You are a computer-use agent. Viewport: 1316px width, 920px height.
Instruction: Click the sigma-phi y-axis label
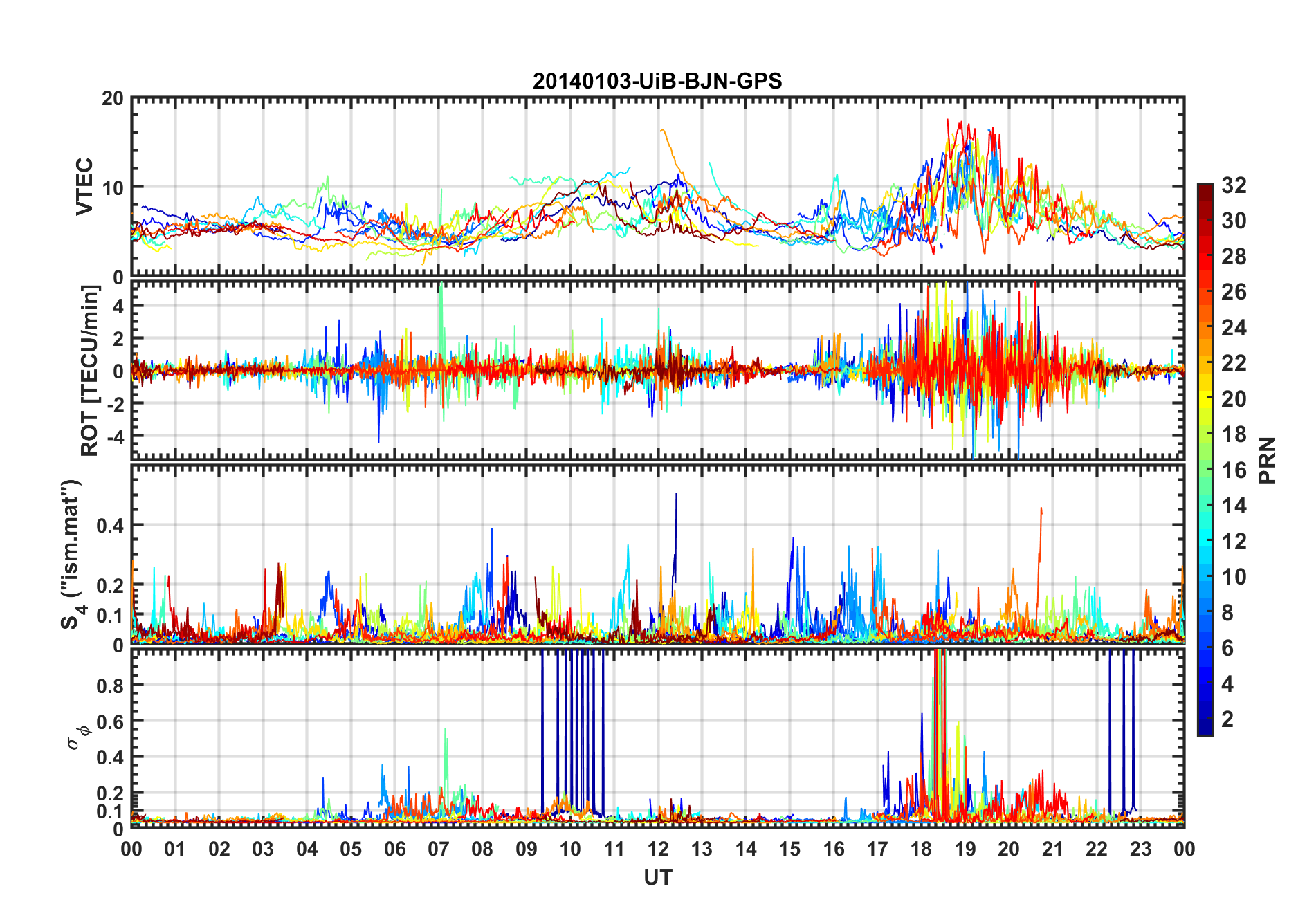pyautogui.click(x=78, y=737)
